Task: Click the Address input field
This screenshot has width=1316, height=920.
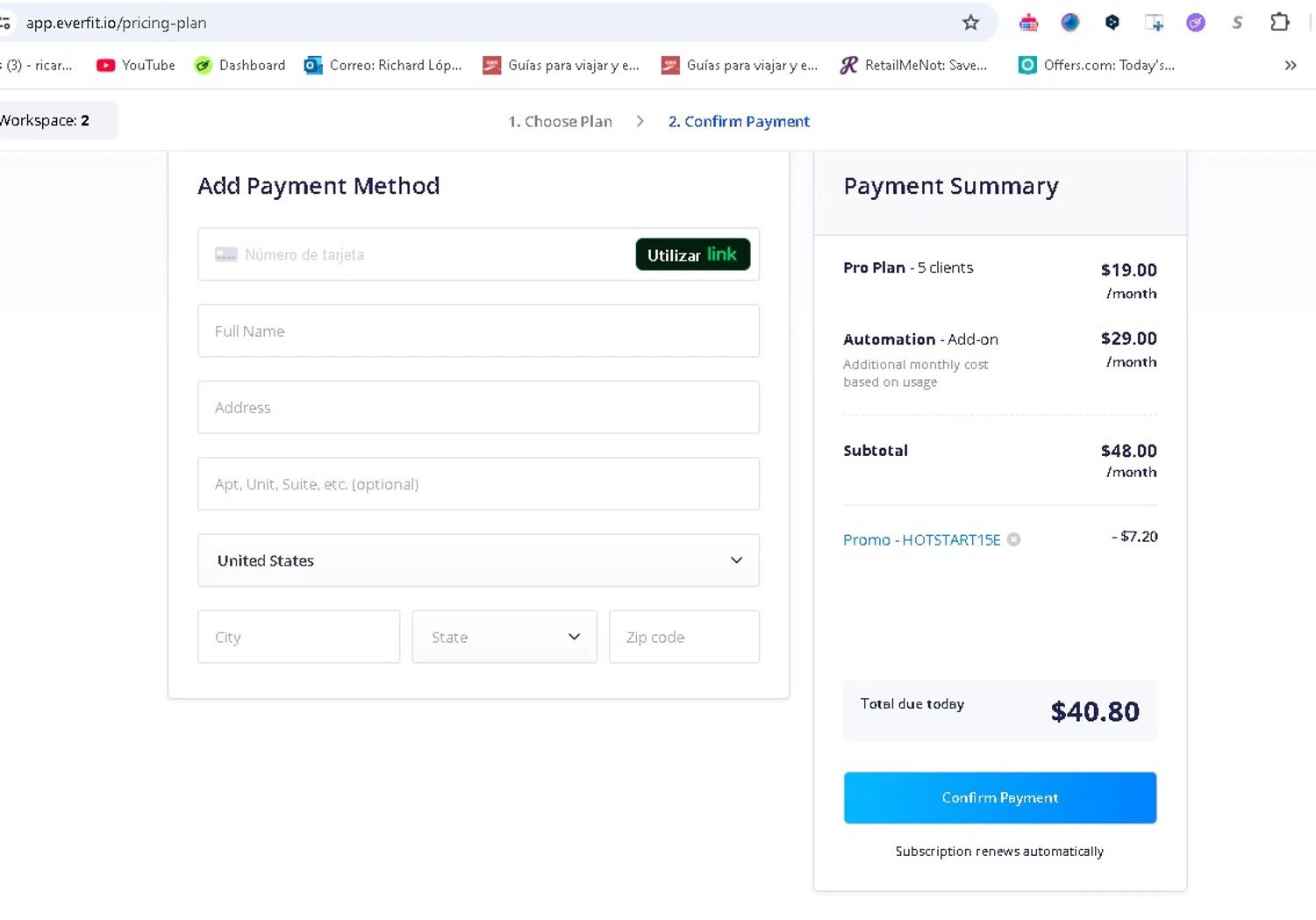Action: pos(478,407)
